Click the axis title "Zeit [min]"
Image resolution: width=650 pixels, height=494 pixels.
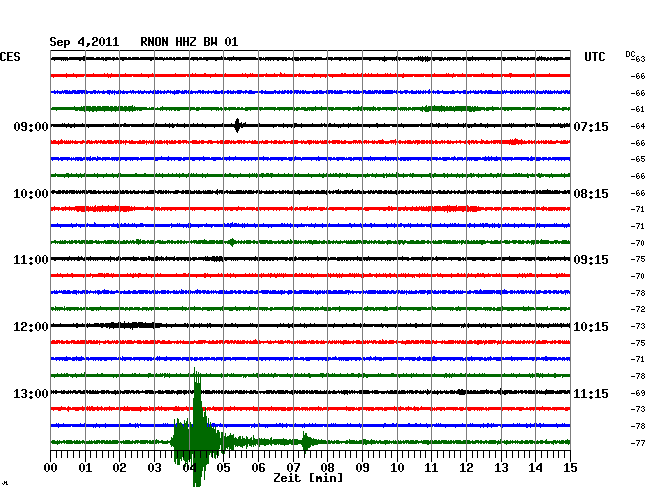click(308, 478)
